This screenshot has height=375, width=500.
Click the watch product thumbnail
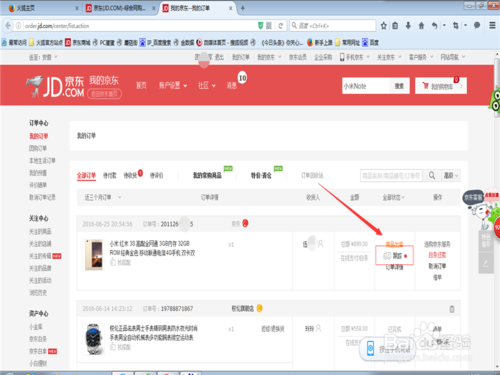93,339
